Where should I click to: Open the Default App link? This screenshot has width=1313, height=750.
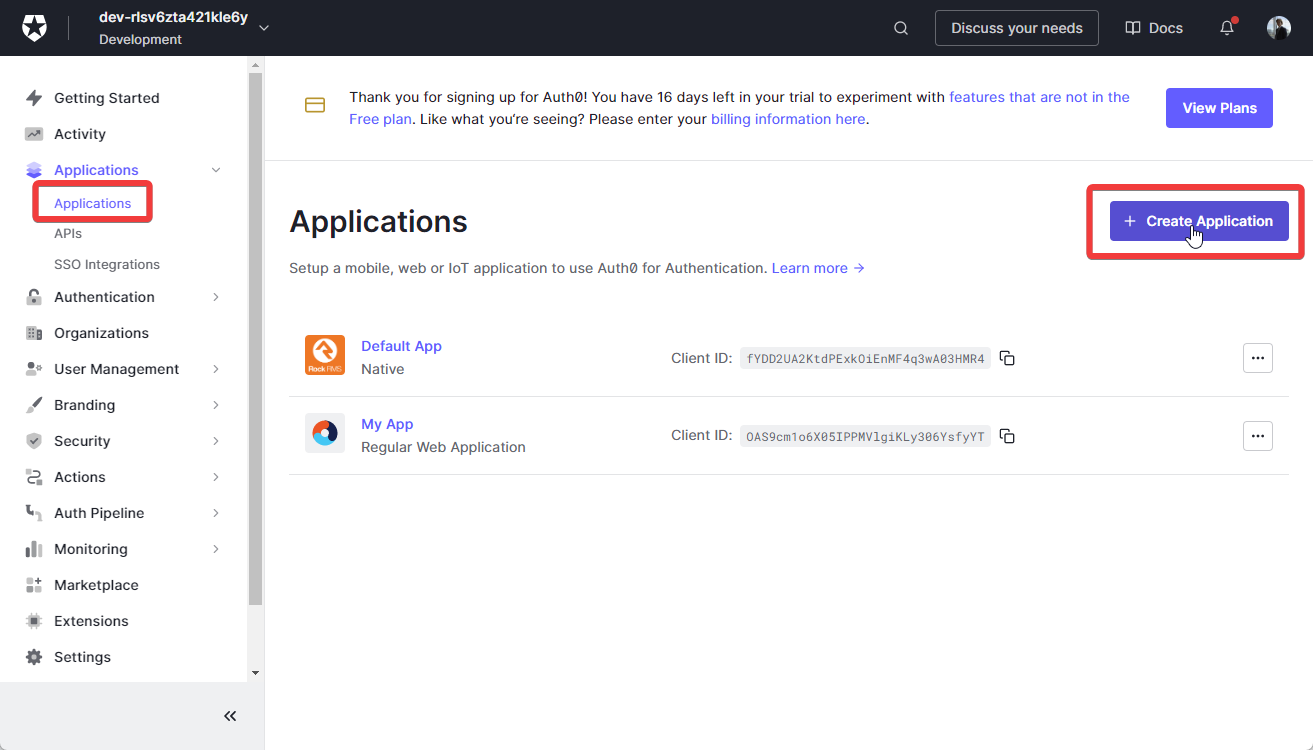(x=401, y=346)
